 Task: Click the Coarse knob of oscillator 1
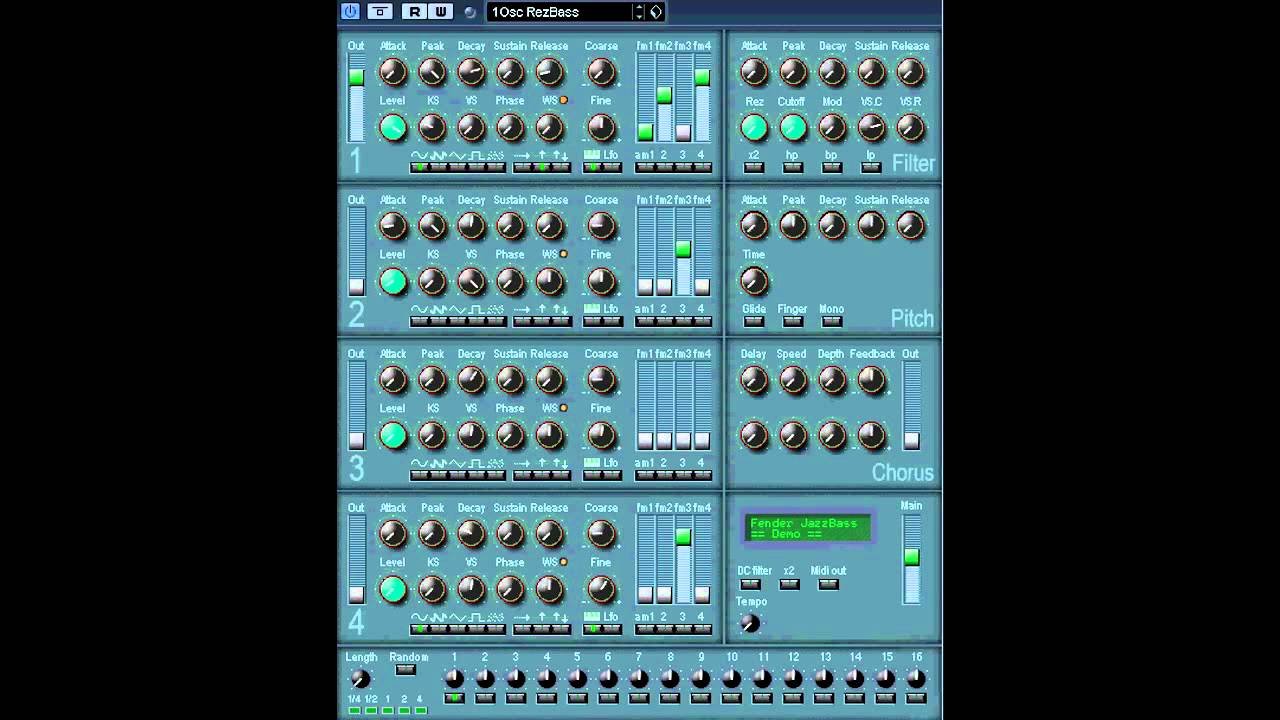coord(601,72)
